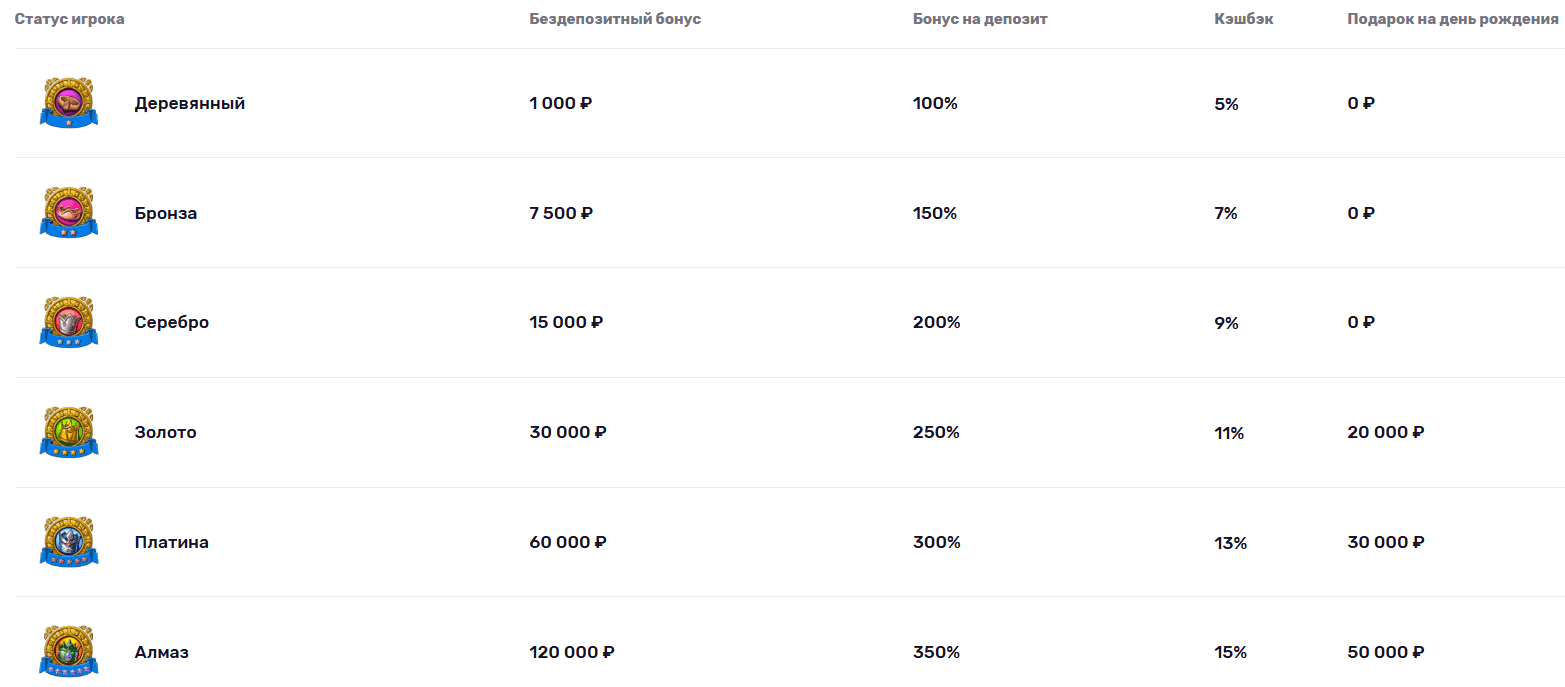Click the Серебро status badge icon

click(69, 322)
